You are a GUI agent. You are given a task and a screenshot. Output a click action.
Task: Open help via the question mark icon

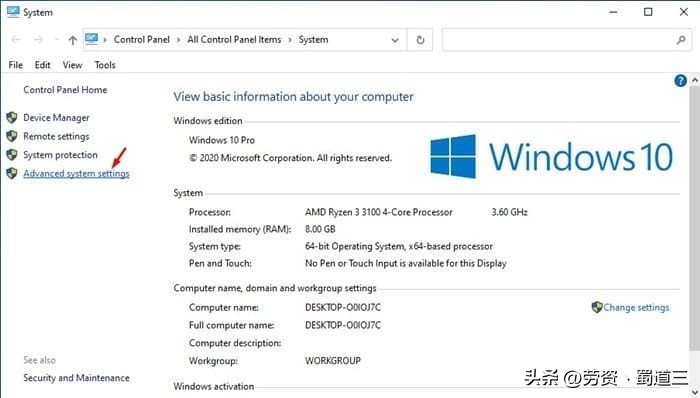click(680, 81)
